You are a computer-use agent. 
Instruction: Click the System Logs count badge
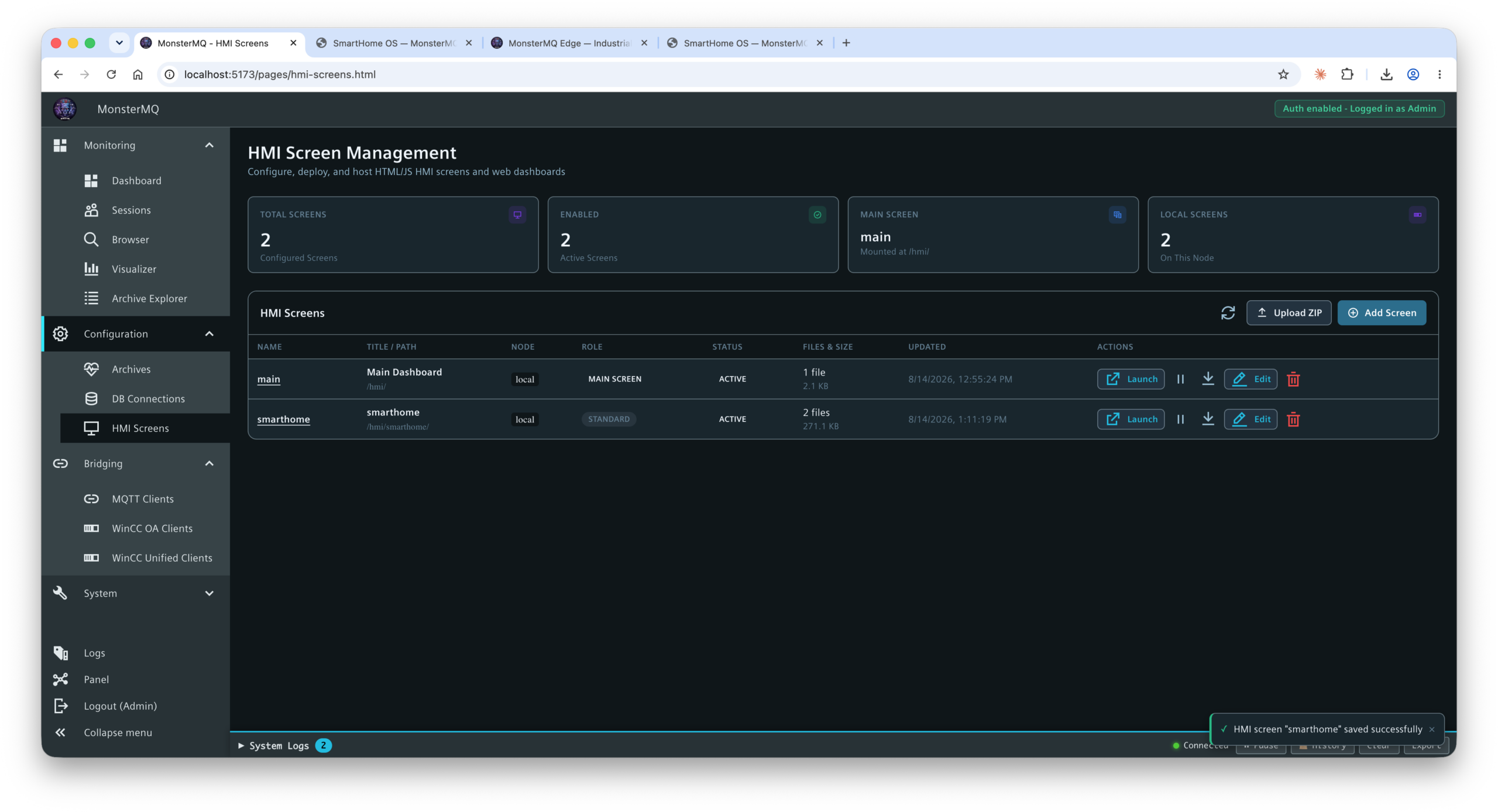pyautogui.click(x=323, y=746)
